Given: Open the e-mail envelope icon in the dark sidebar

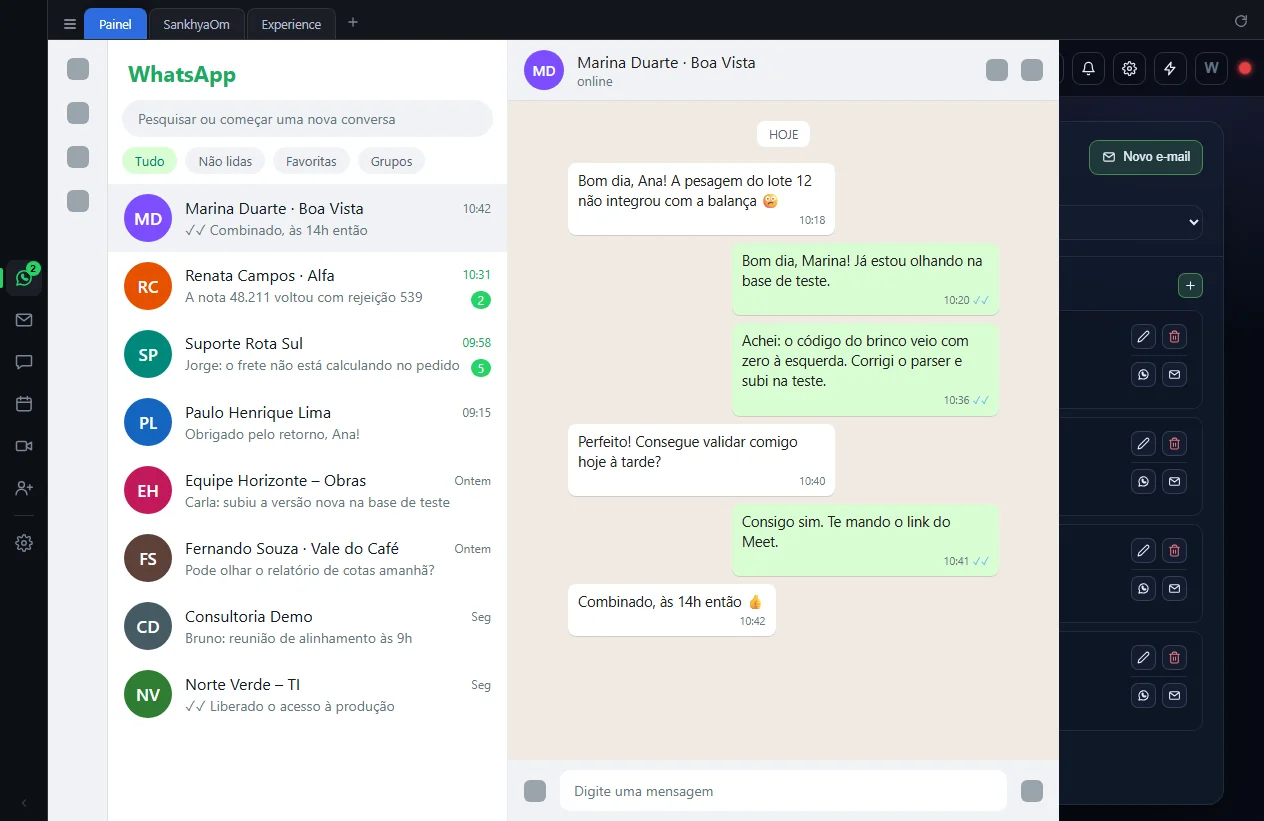Looking at the screenshot, I should [24, 320].
